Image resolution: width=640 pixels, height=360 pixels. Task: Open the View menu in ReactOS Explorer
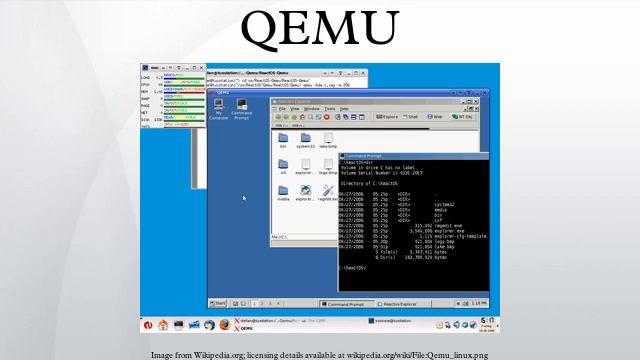[x=295, y=109]
